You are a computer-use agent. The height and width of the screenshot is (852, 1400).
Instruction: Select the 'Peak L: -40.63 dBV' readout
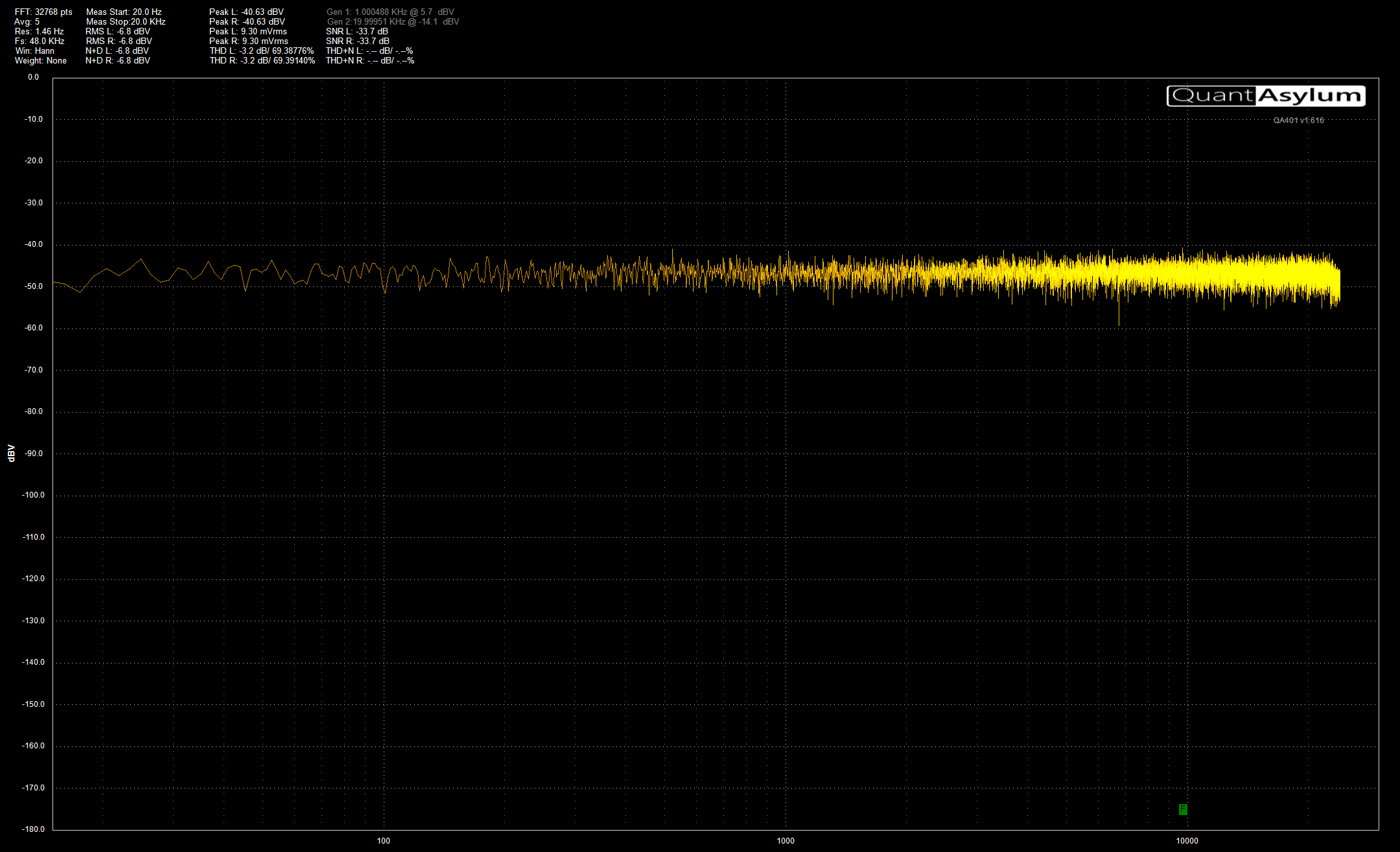[246, 12]
